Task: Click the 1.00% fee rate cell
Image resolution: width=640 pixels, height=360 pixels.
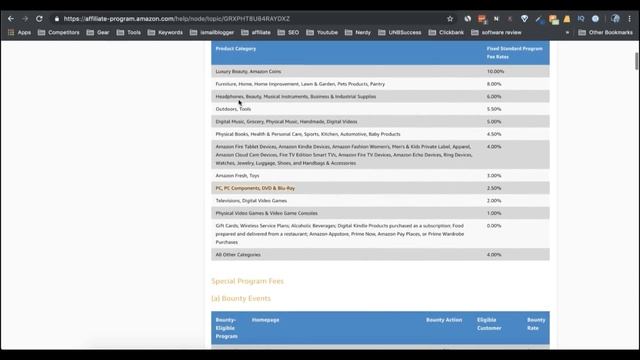Action: (494, 213)
